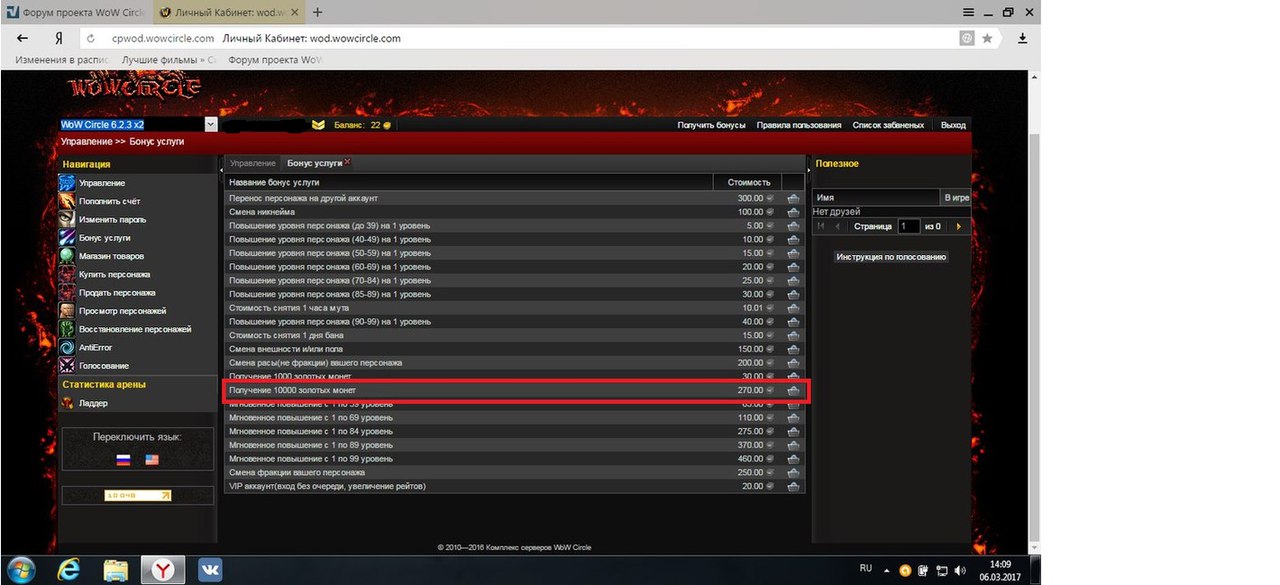Click the В игре column header

point(955,198)
